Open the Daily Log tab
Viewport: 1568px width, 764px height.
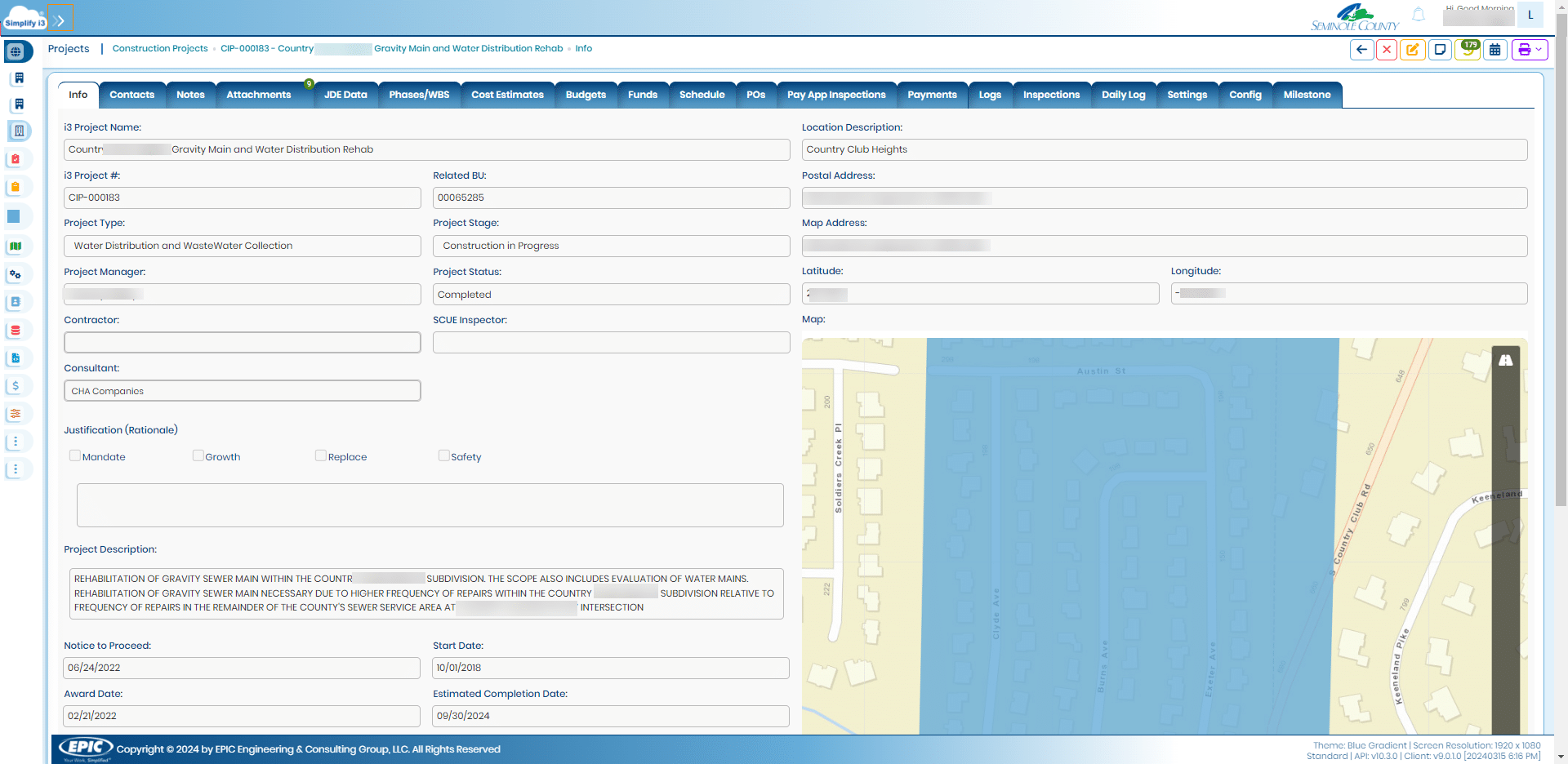[1123, 95]
